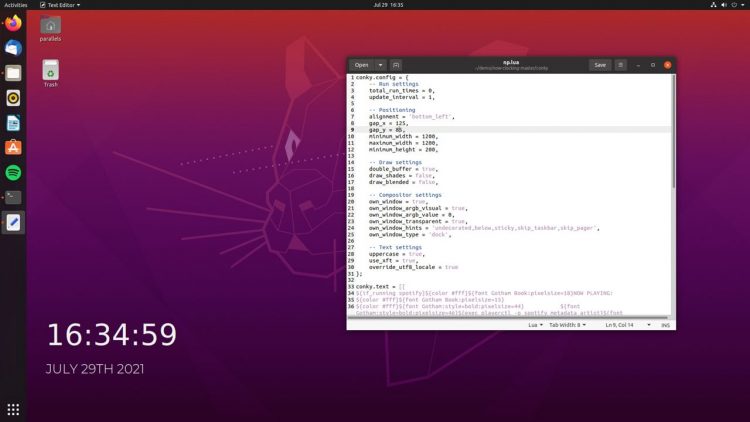Expand the top bar system menu arrow

743,5
